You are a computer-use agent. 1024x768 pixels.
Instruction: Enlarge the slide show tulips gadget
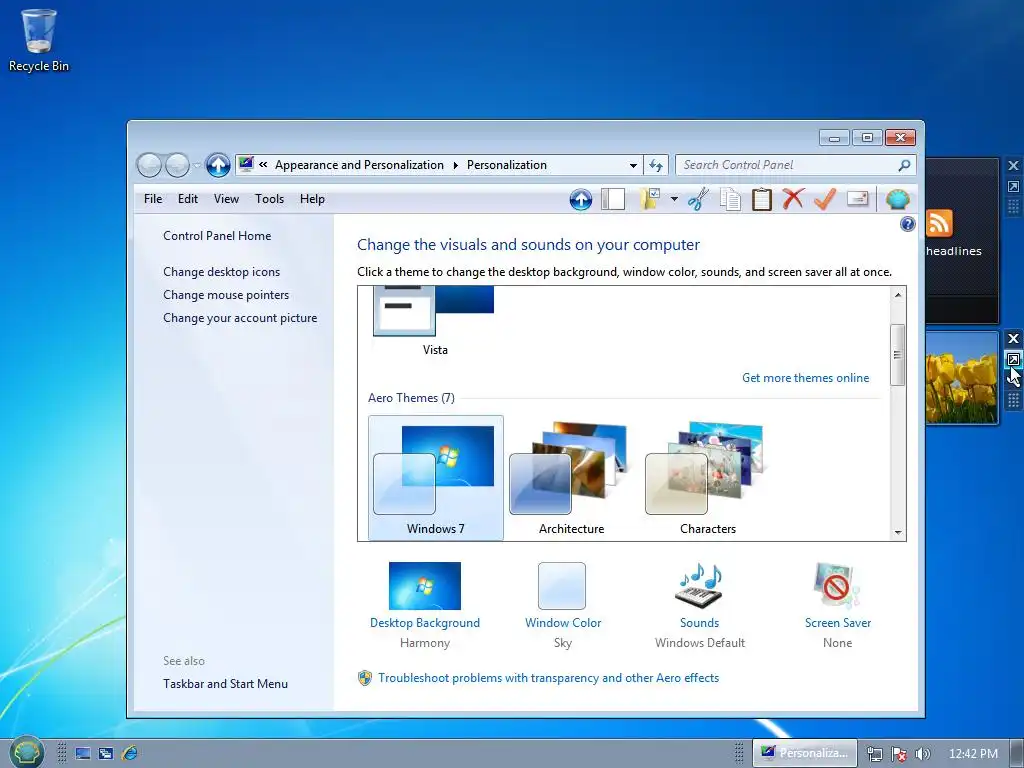(1013, 359)
